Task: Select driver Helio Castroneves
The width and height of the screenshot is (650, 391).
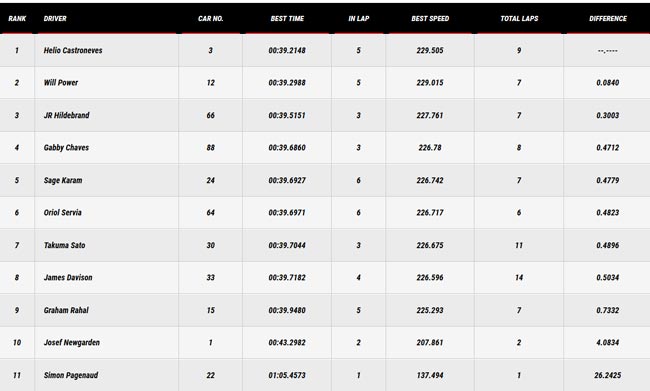Action: 73,50
